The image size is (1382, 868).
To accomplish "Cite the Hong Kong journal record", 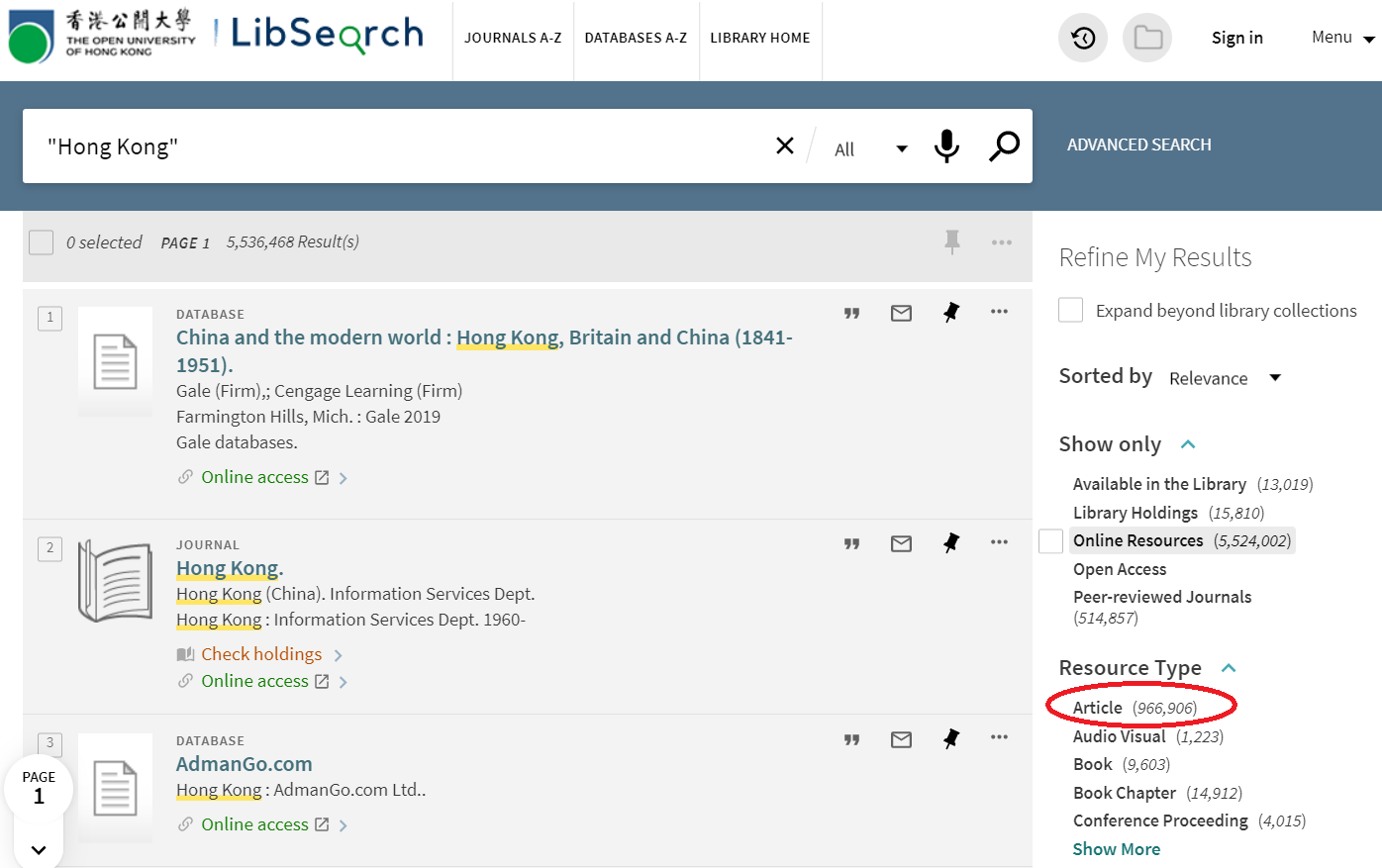I will pos(851,543).
